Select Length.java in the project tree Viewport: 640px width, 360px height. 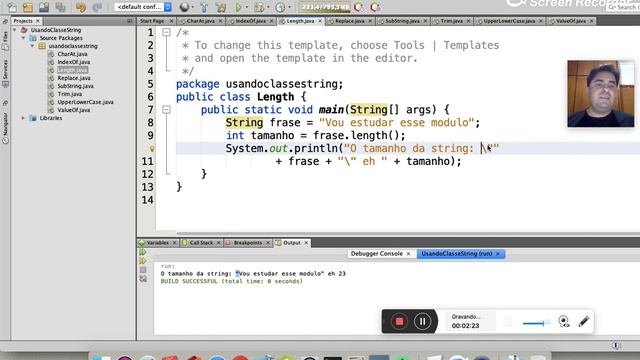[x=72, y=70]
